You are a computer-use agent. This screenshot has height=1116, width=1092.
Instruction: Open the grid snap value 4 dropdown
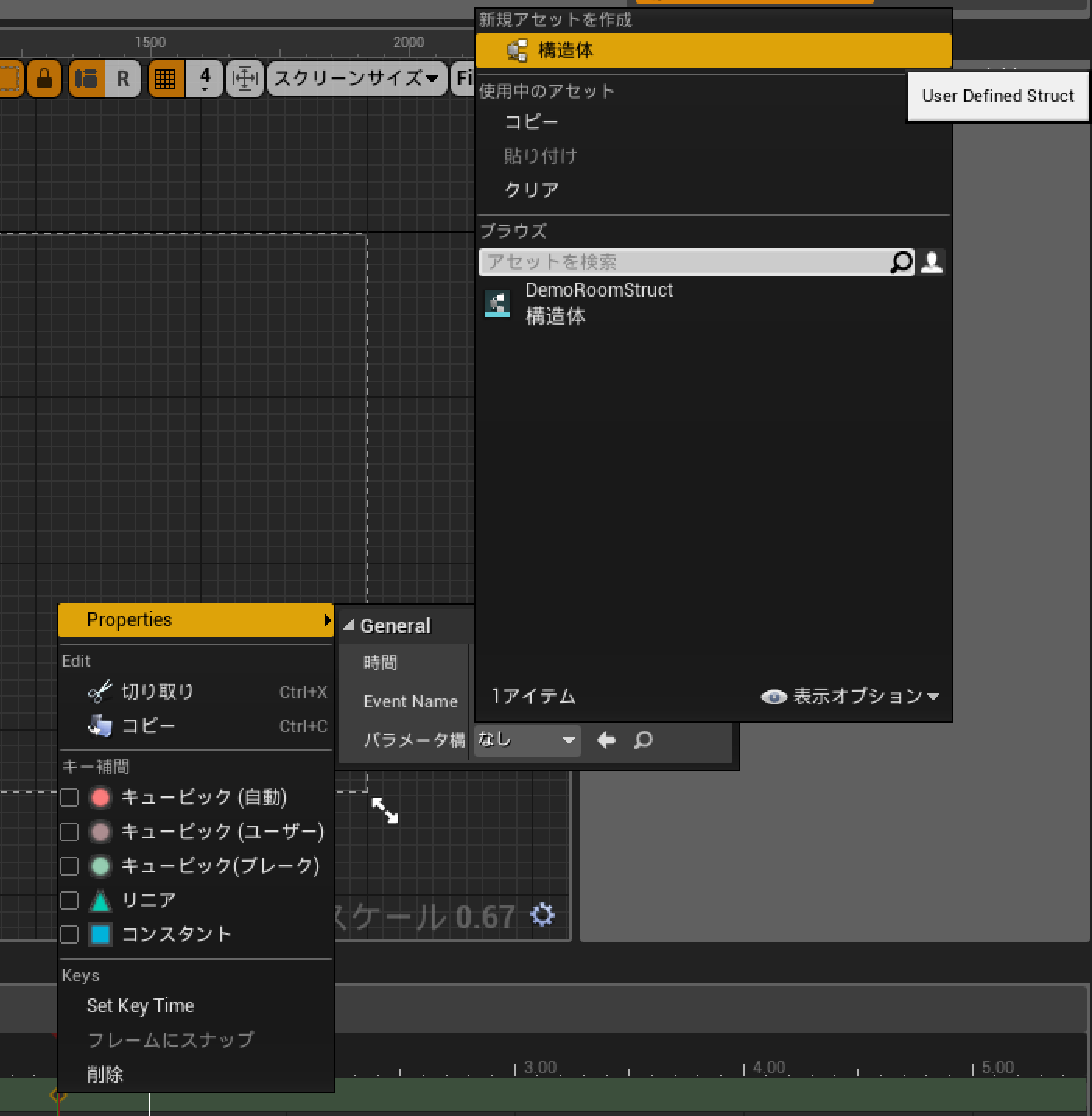tap(205, 79)
